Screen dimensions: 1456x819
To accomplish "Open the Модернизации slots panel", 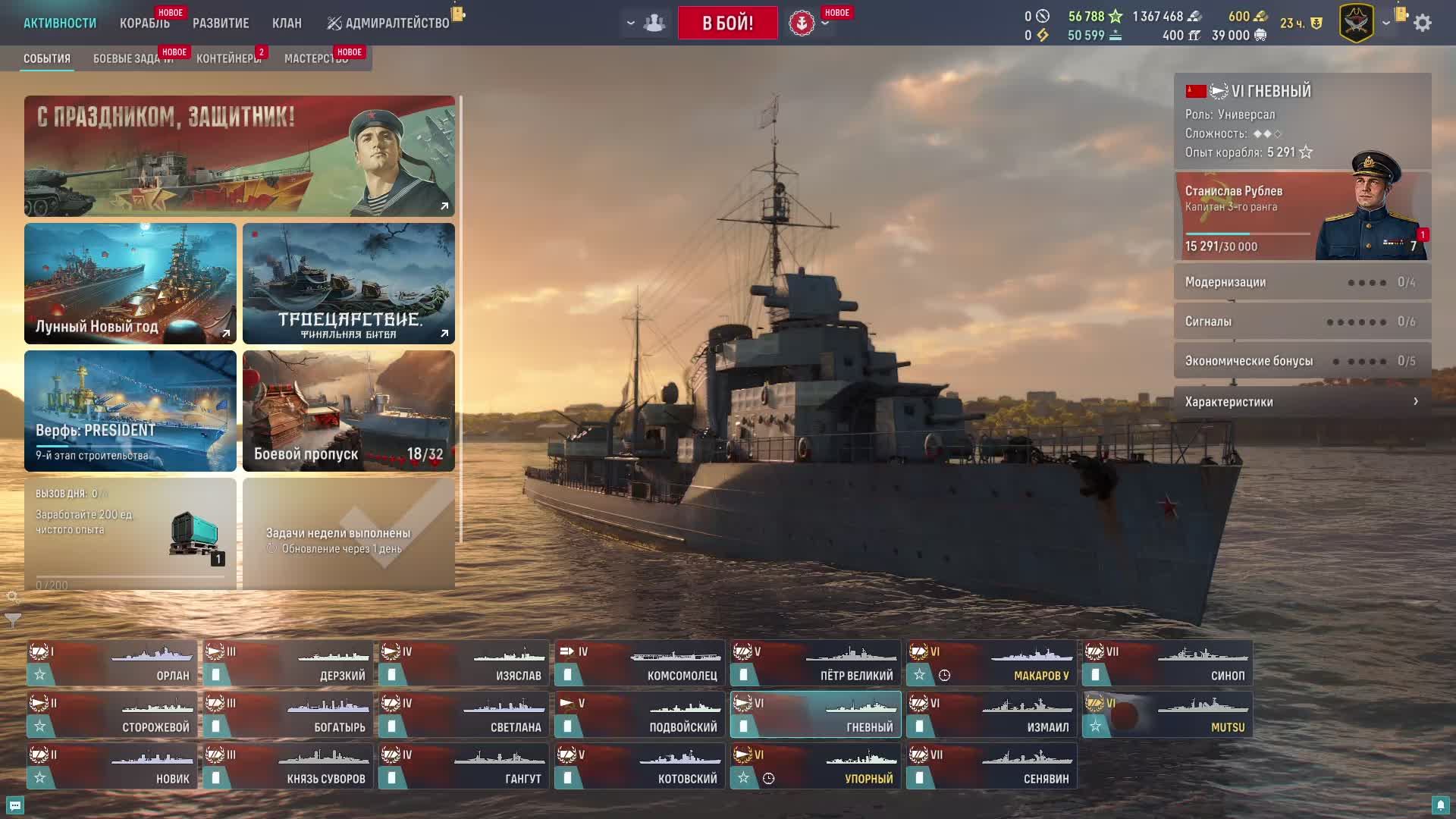I will (x=1301, y=282).
